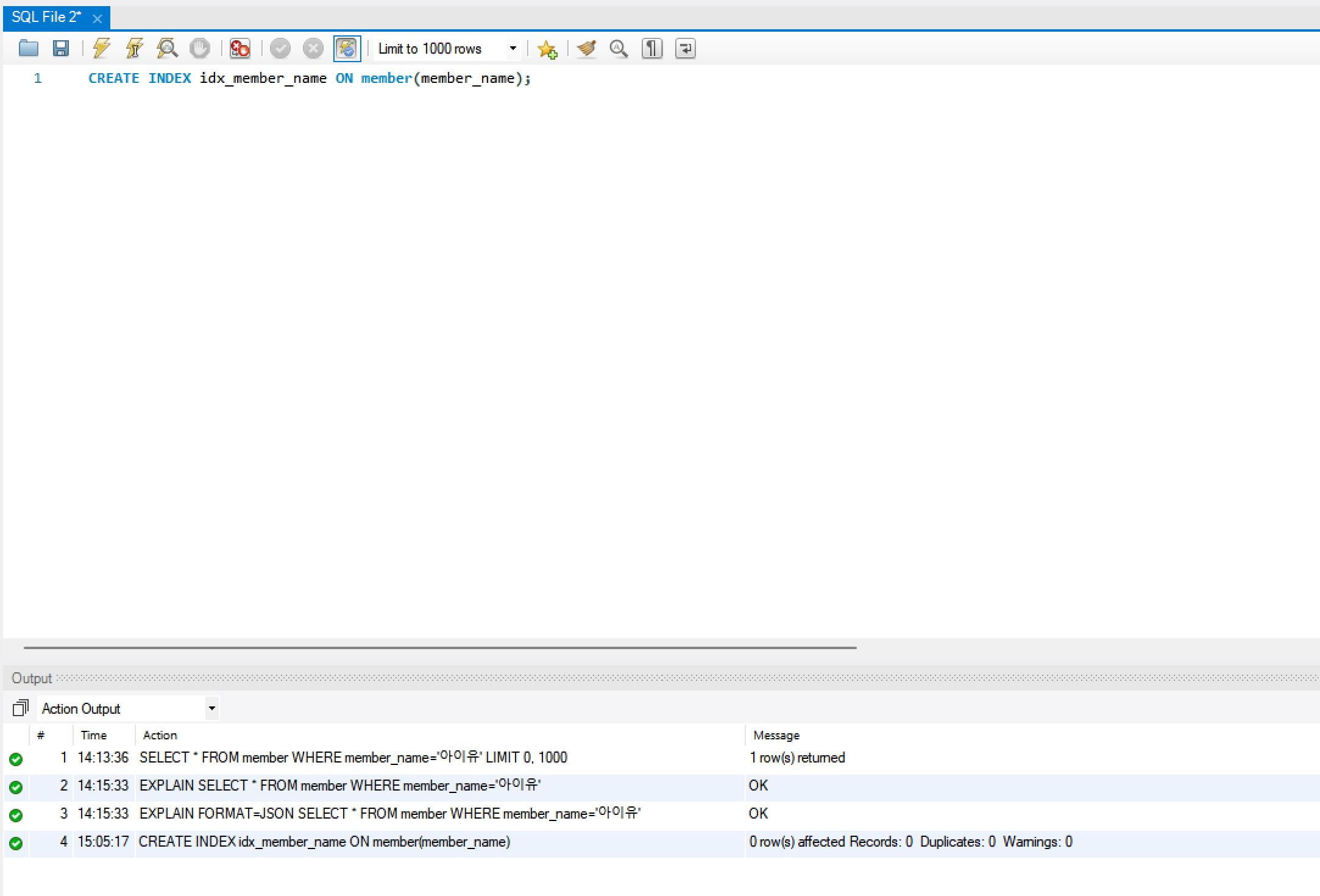Add the query to favorites with the star icon
The width and height of the screenshot is (1320, 896).
(547, 49)
